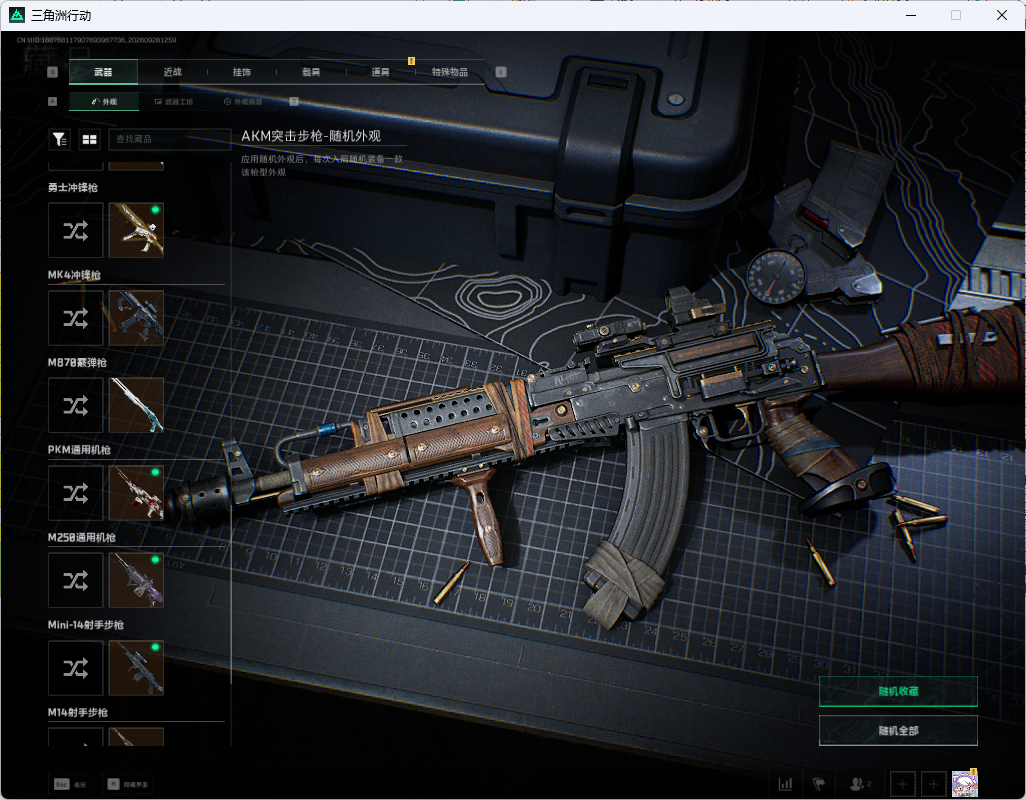Open the 武器工坊 sub-tab
Viewport: 1026px width, 800px height.
coord(174,101)
